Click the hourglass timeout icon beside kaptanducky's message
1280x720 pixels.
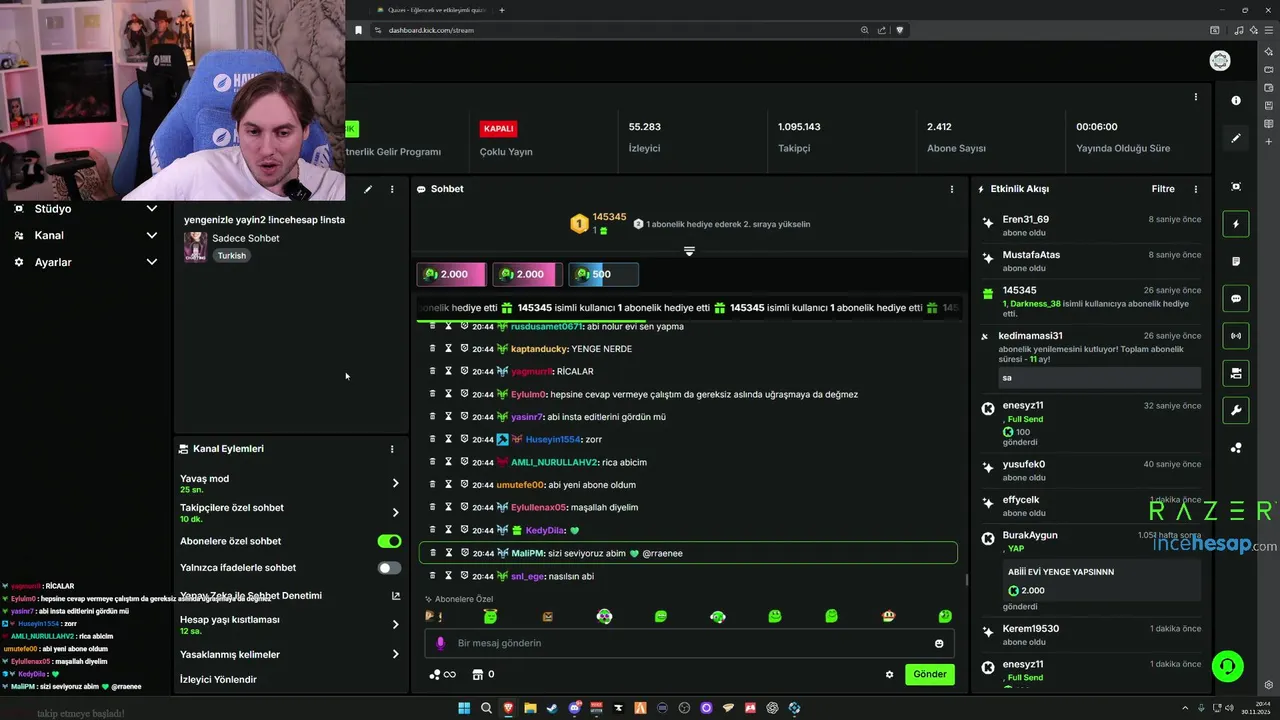coord(448,348)
